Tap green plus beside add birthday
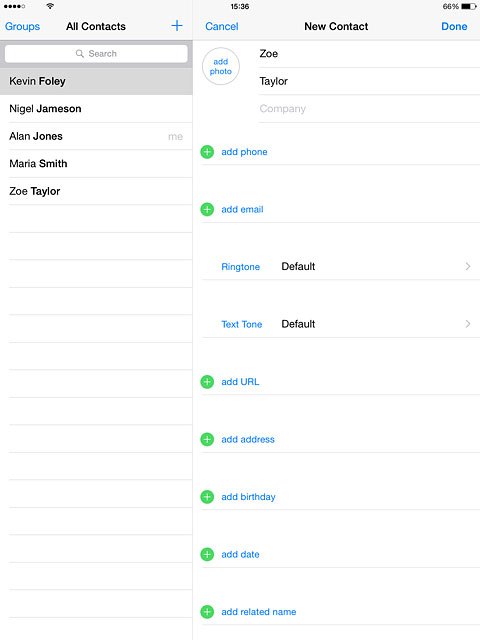Image resolution: width=480 pixels, height=640 pixels. click(x=207, y=497)
